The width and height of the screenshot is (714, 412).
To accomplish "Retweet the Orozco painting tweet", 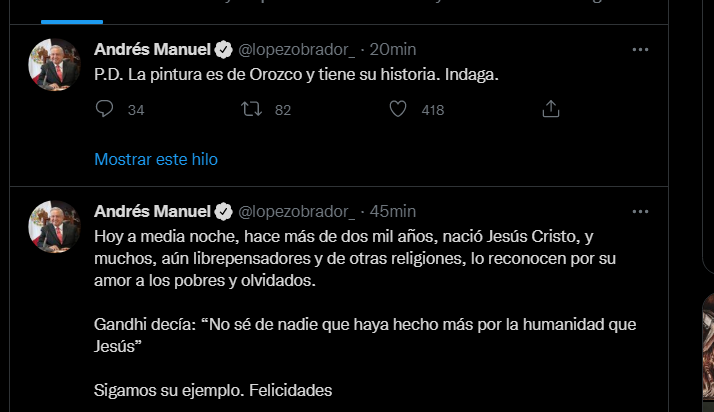I will click(252, 110).
